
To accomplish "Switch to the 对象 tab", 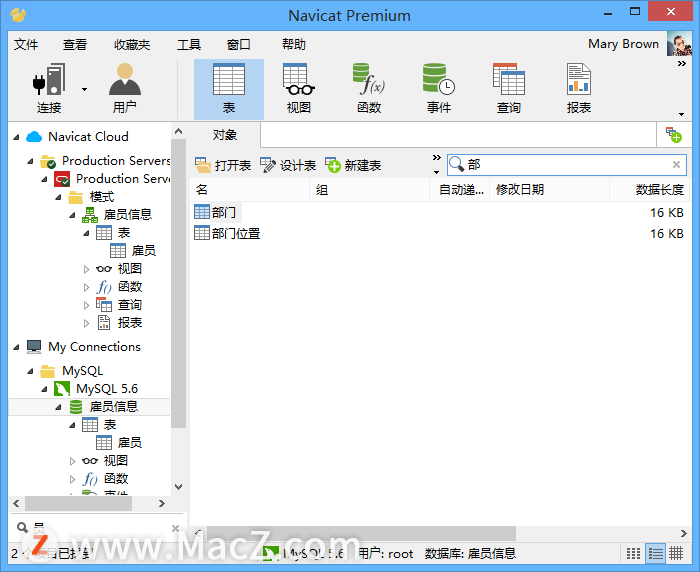I will coord(225,135).
